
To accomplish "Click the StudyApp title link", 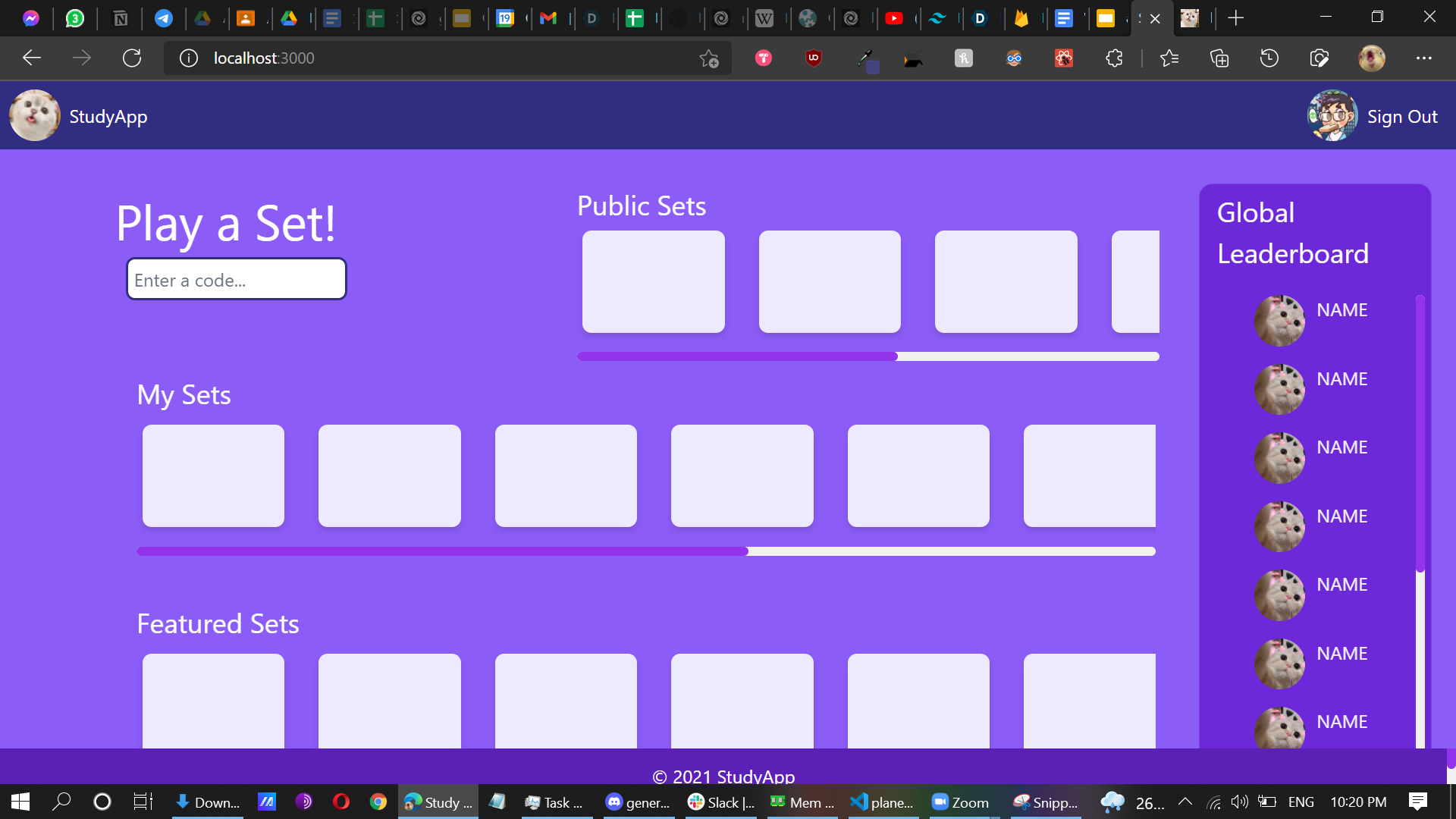I will click(108, 117).
